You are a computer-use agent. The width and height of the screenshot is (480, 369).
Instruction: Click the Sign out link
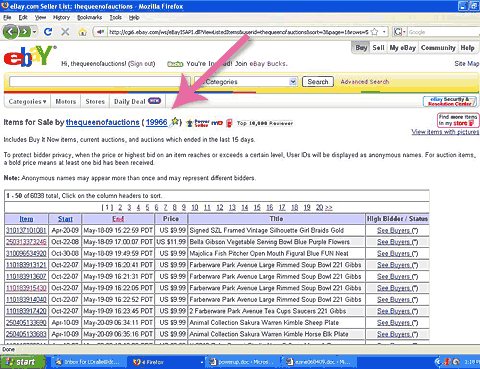142,64
